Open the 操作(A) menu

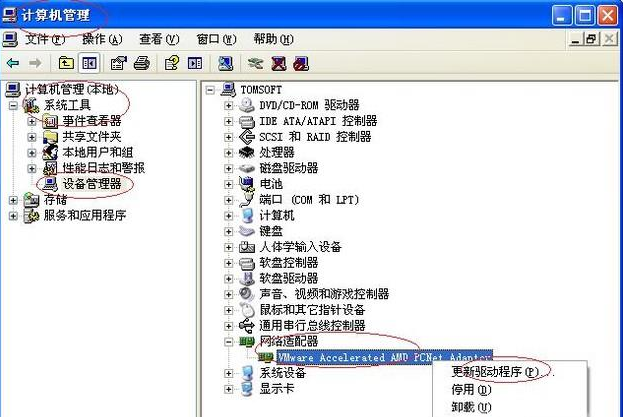coord(102,39)
